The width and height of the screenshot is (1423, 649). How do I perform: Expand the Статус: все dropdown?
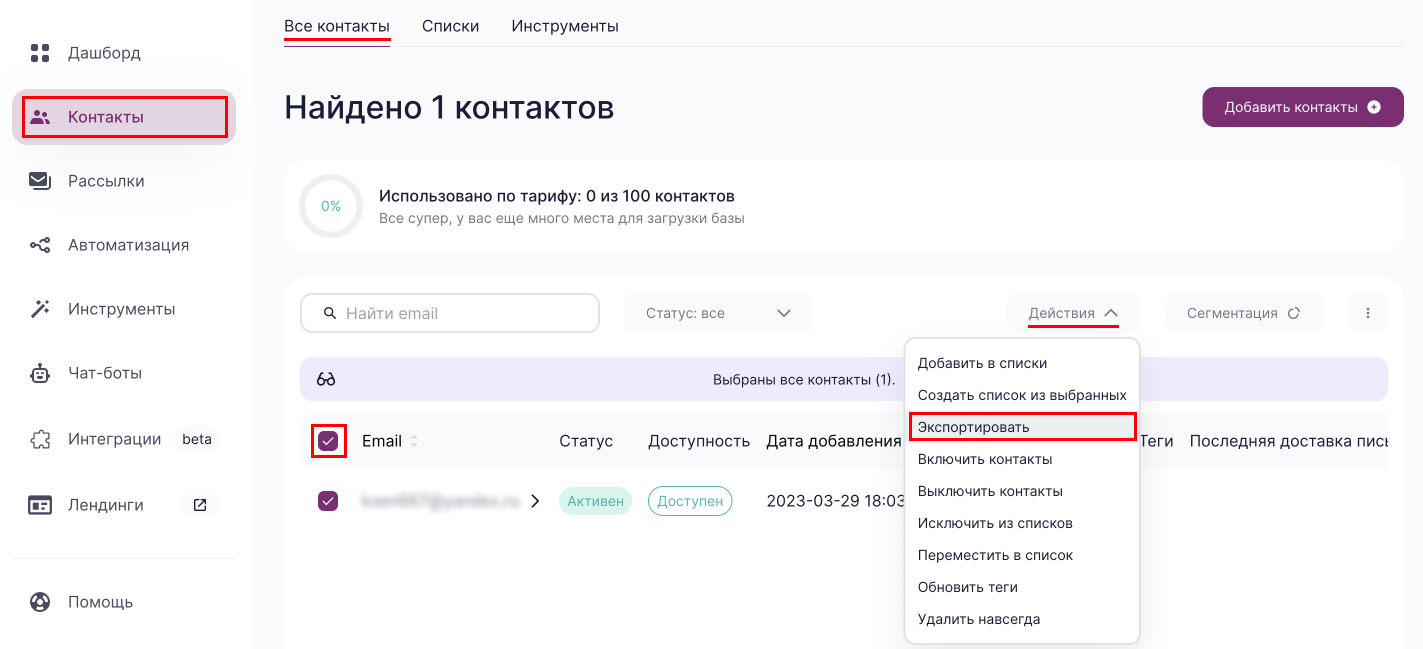pos(719,313)
